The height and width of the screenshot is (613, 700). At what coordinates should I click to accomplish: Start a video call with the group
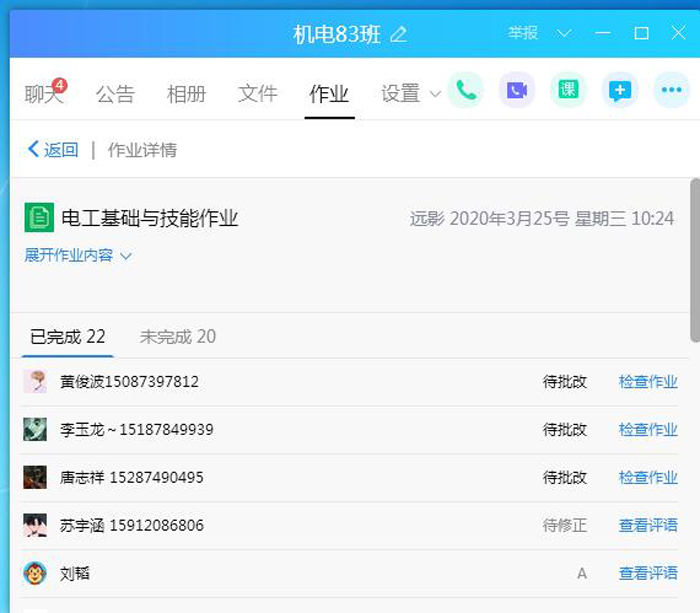click(x=516, y=91)
